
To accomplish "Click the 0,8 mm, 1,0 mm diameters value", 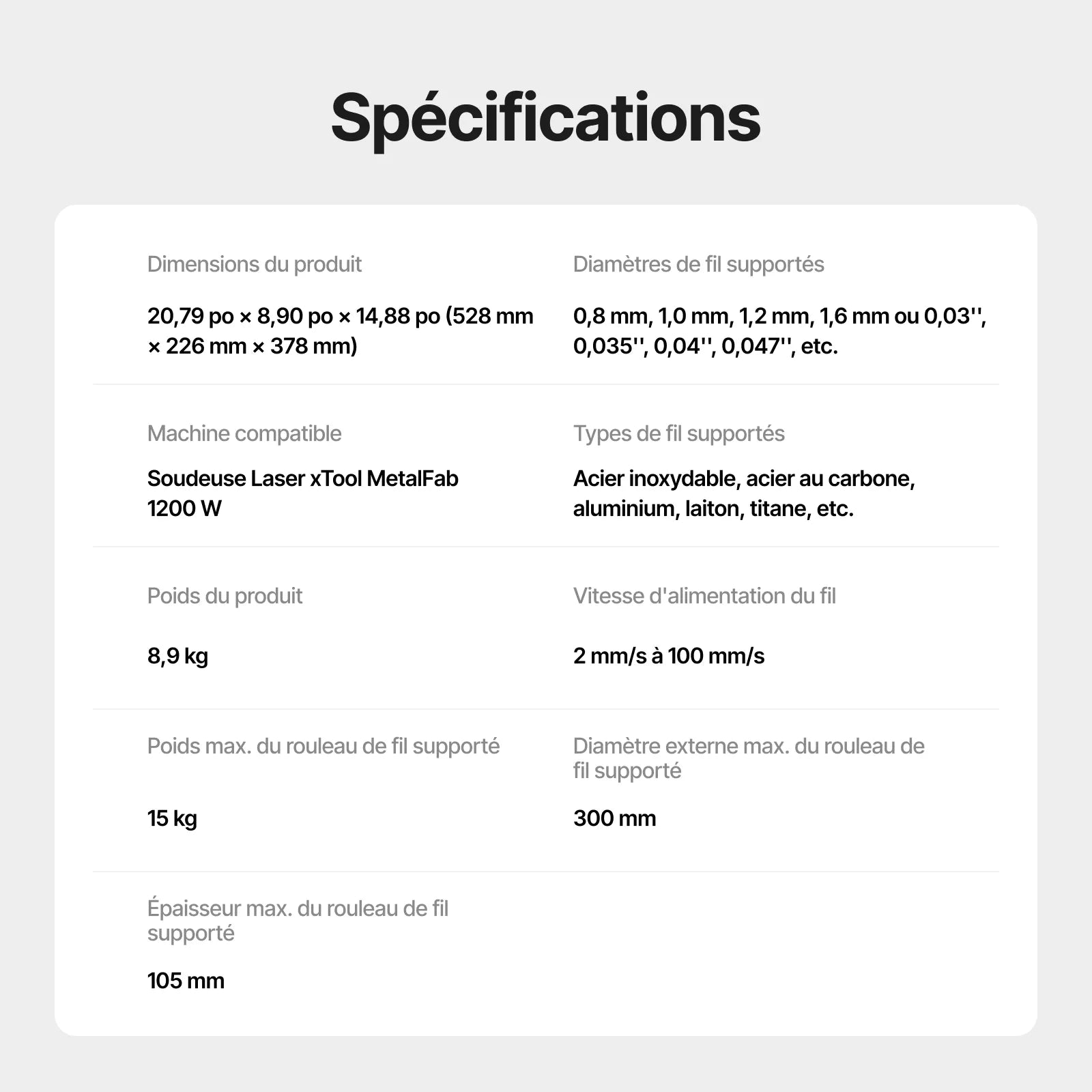I will (780, 331).
